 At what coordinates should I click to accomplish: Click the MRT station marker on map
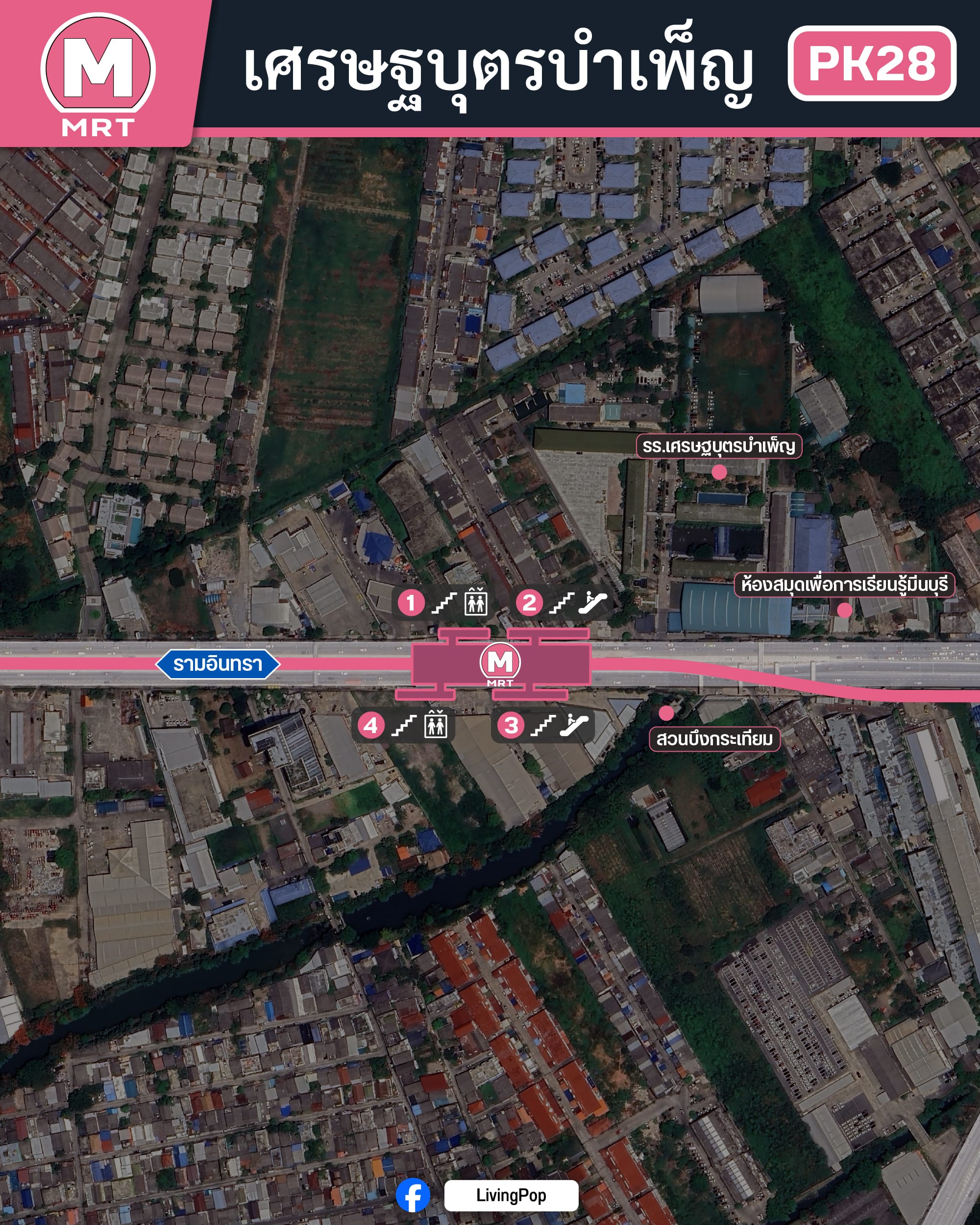[500, 663]
